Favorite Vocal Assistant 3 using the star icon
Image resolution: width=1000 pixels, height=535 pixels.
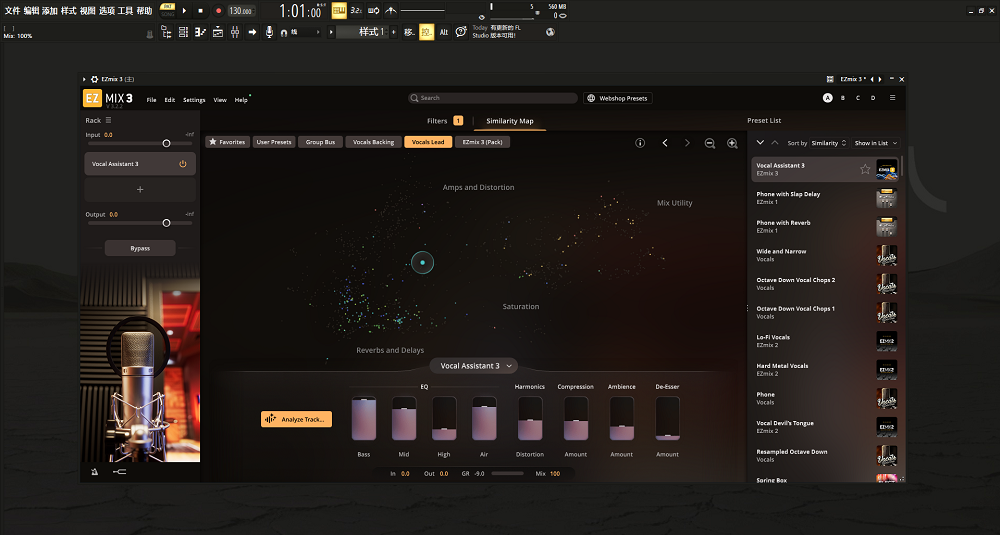(865, 169)
